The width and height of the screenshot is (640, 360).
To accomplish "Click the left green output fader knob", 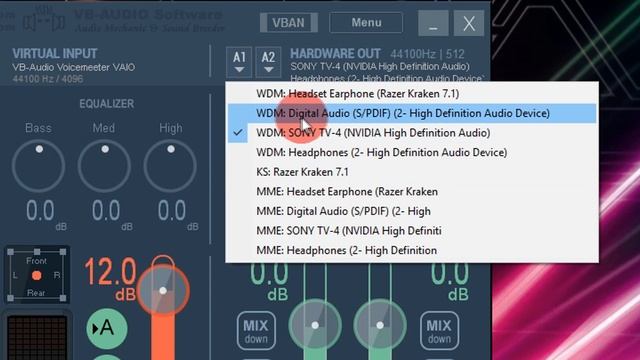I will [315, 325].
